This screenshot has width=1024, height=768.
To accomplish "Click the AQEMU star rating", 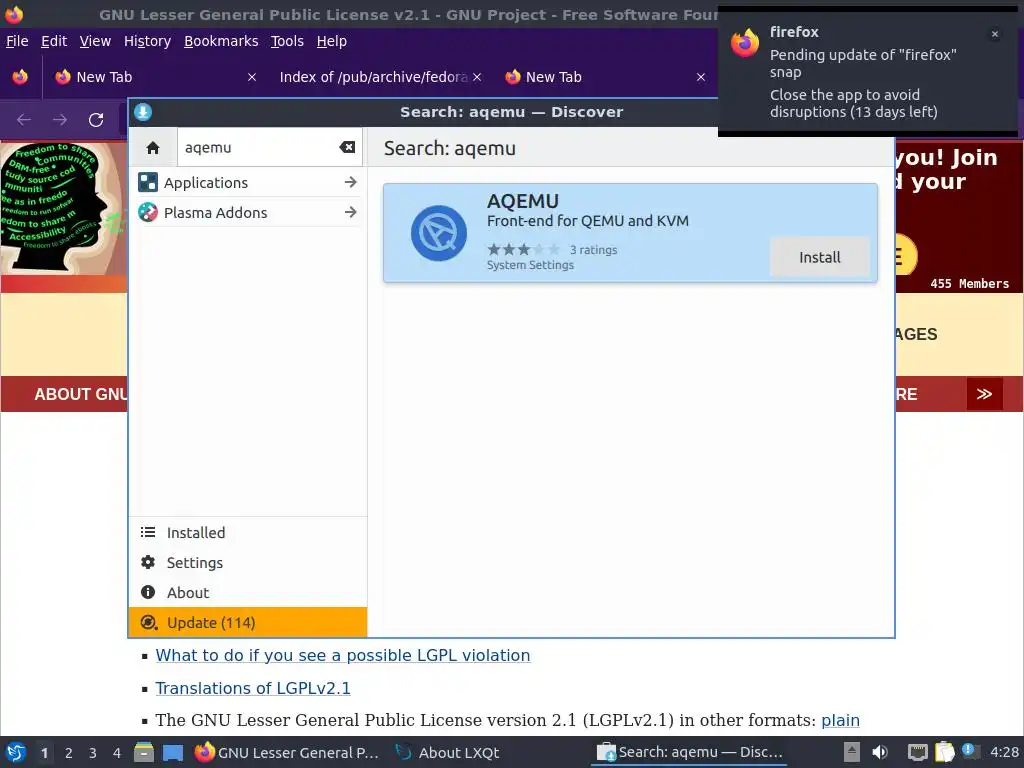I will (524, 249).
